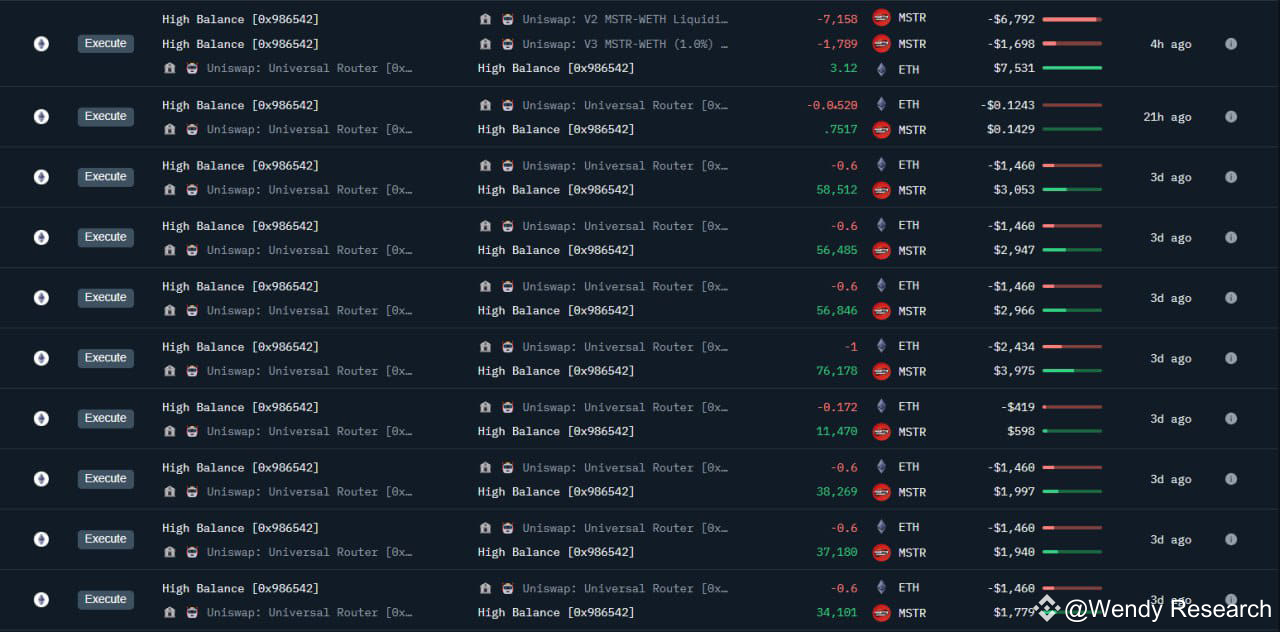The image size is (1280, 632).
Task: Click the info icon next to 21h ago
Action: click(x=1231, y=116)
